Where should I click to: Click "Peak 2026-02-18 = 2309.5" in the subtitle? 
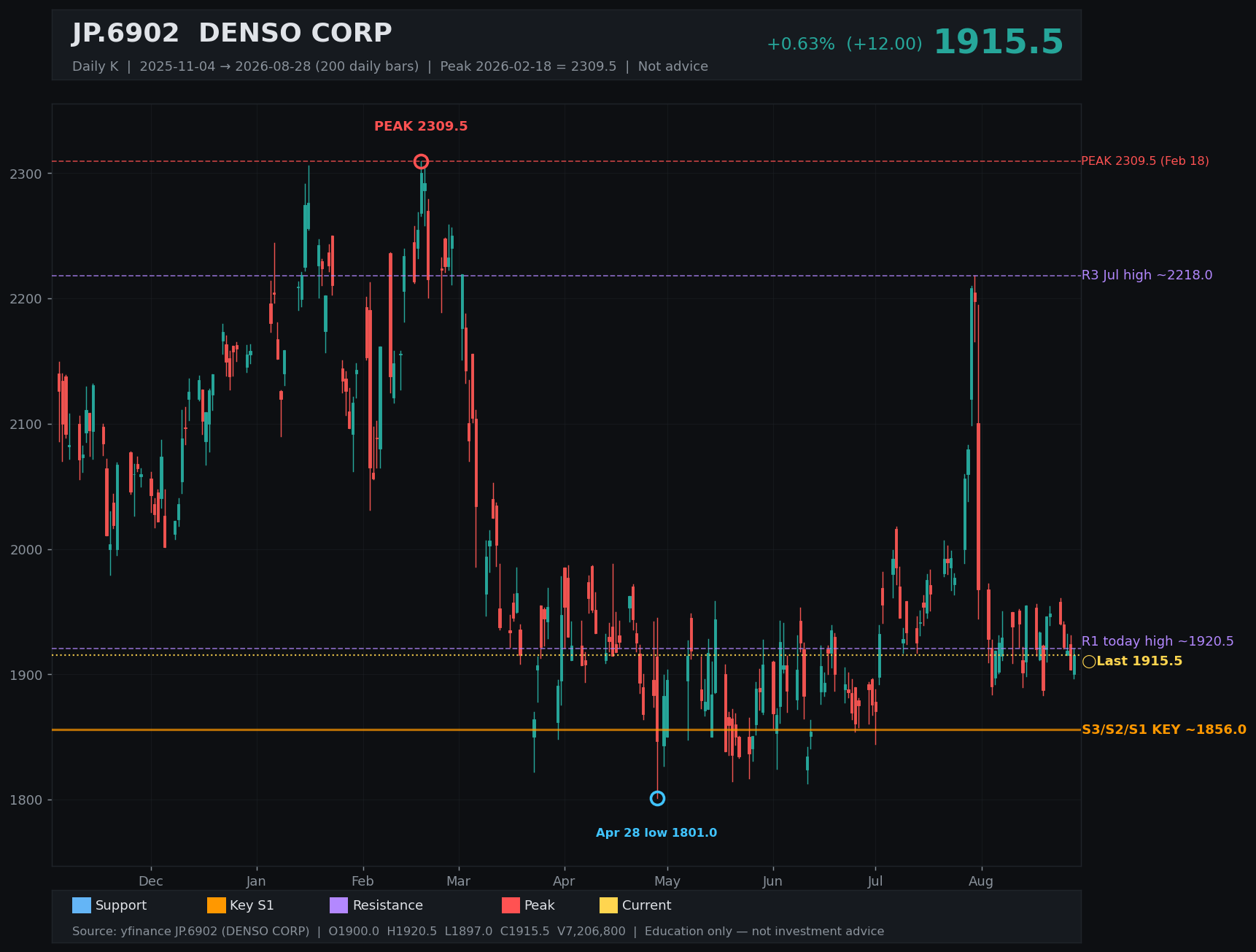pyautogui.click(x=528, y=66)
